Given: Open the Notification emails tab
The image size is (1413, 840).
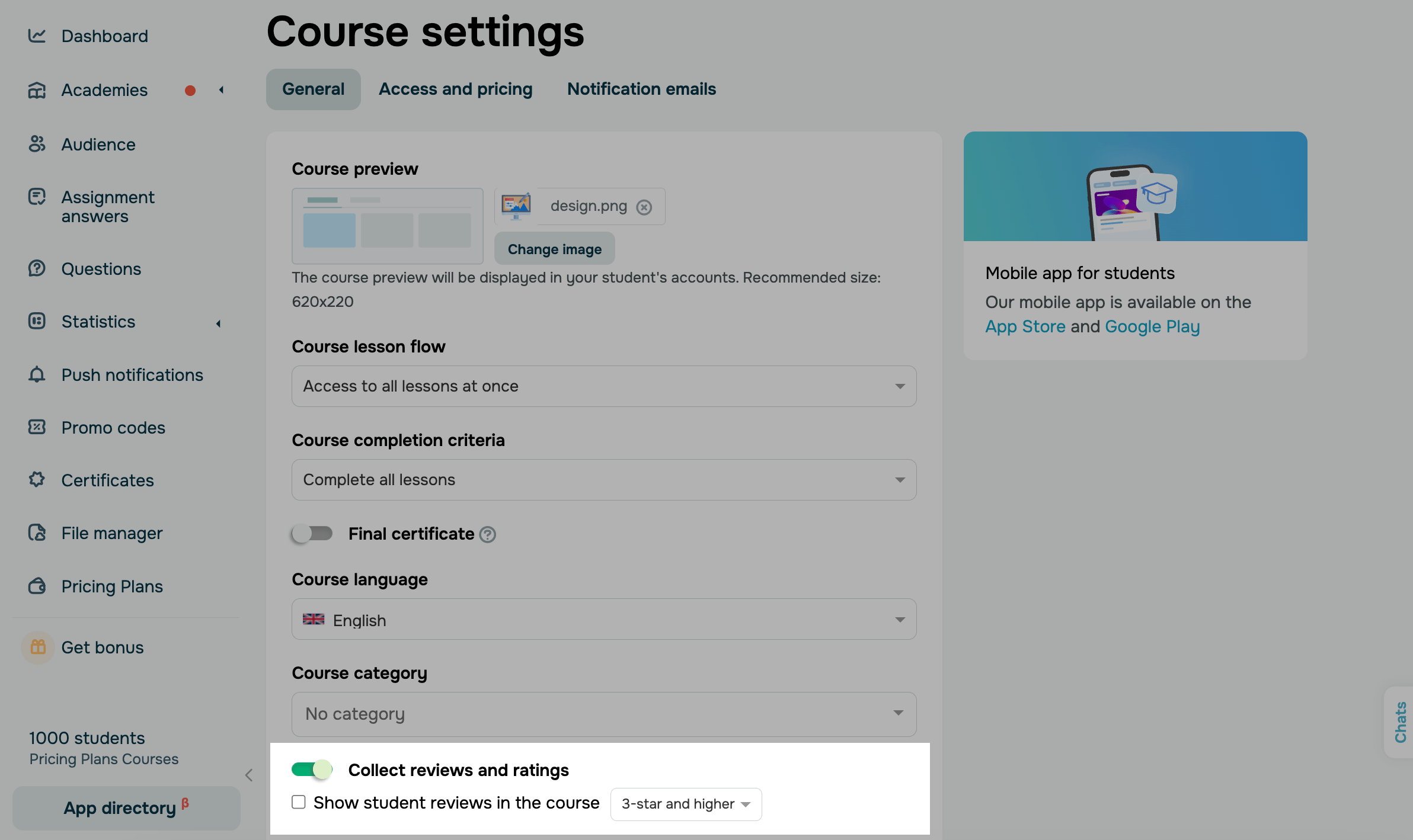Looking at the screenshot, I should 641,89.
